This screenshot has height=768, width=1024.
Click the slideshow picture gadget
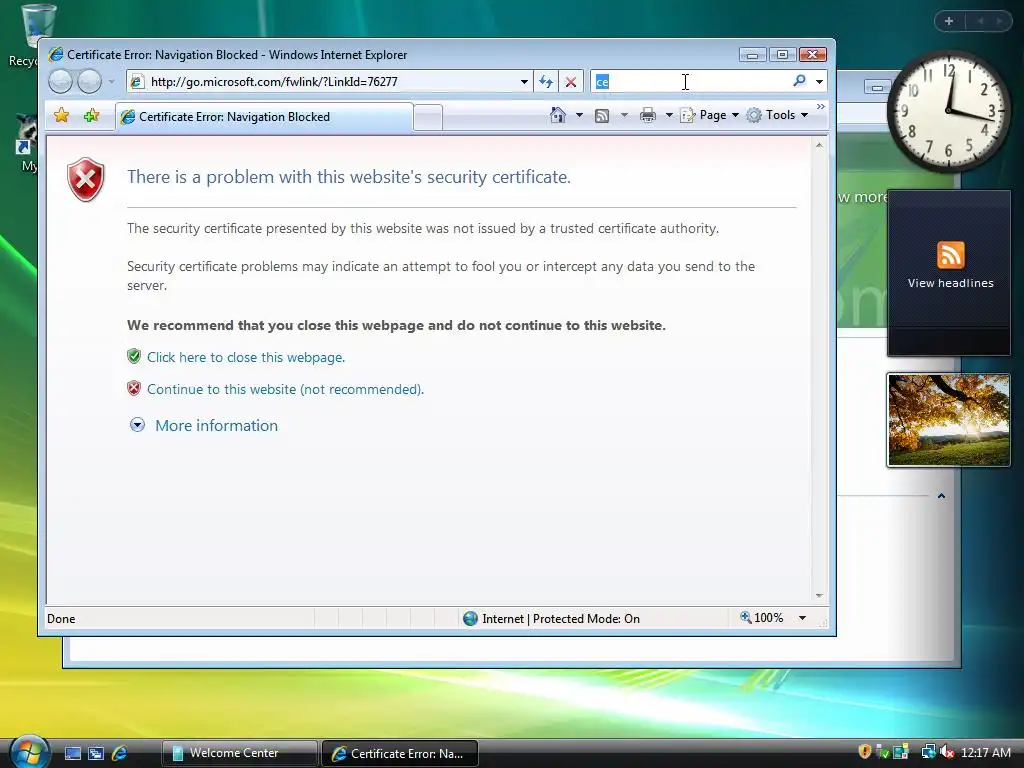click(949, 420)
